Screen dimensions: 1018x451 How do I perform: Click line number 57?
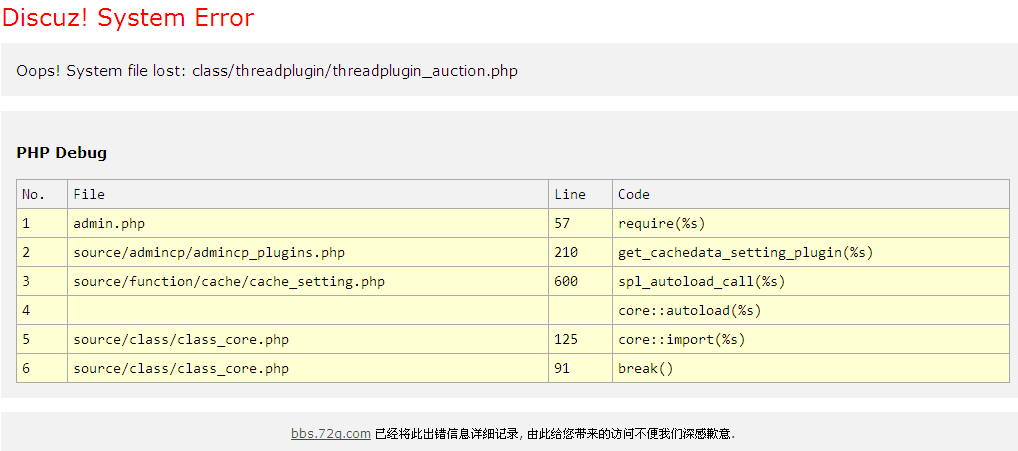[580, 223]
